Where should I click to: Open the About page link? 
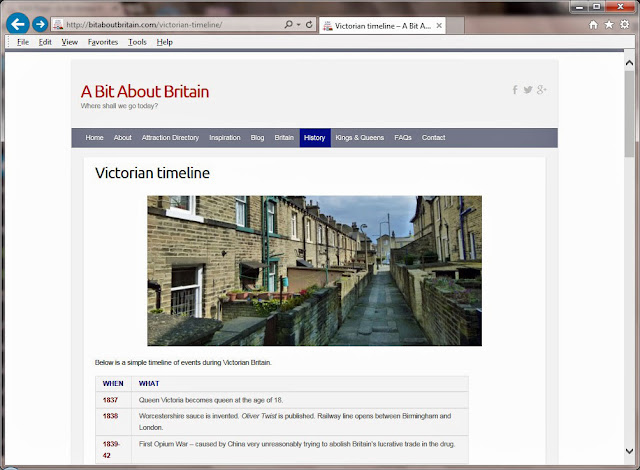point(122,138)
